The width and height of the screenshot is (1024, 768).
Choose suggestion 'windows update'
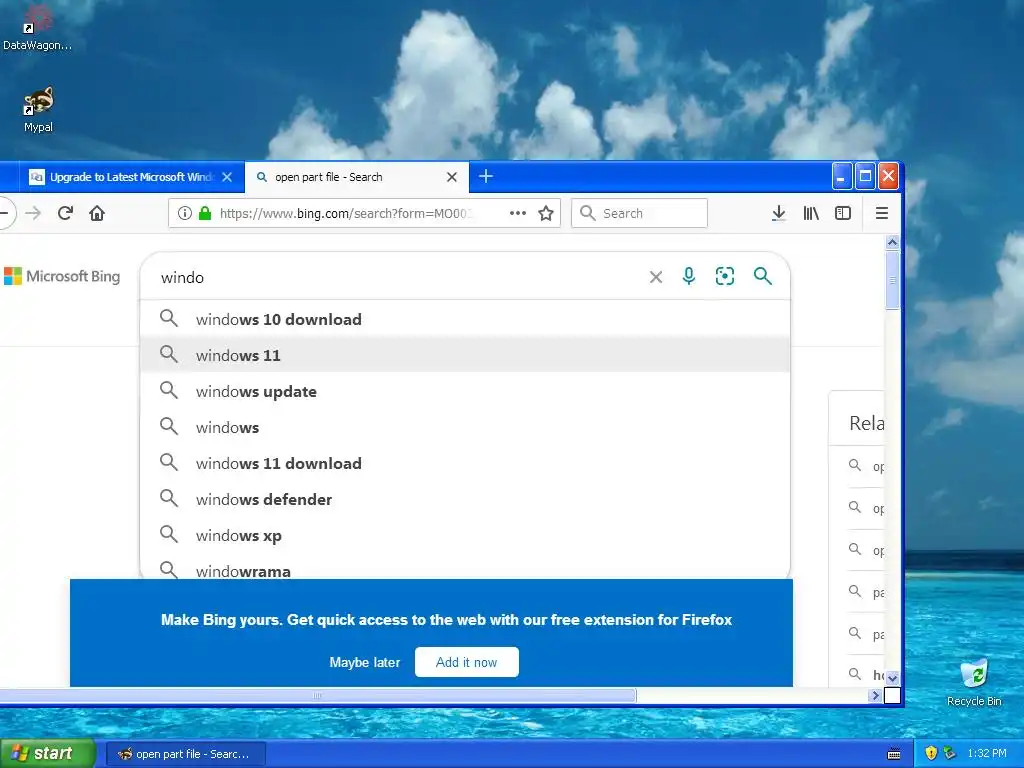(465, 391)
